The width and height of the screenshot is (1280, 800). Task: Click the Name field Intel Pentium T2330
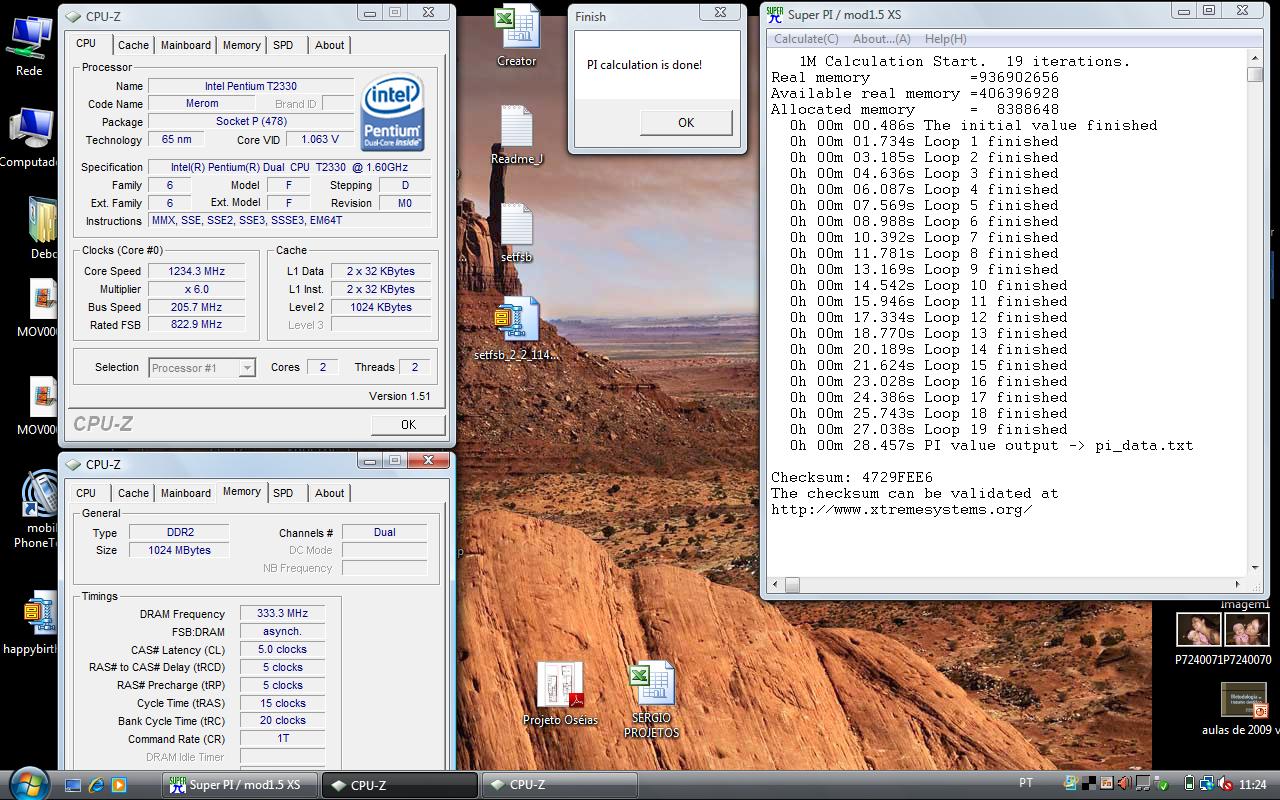tap(251, 86)
